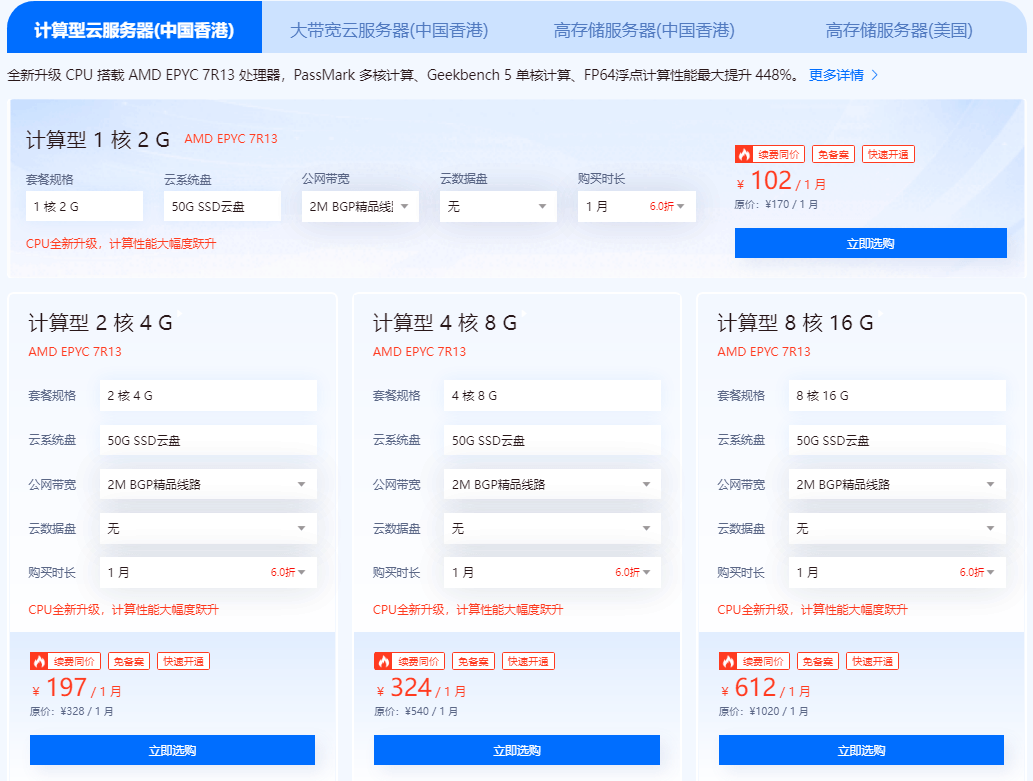
Task: Click 快速开通 tag above ¥324 price
Action: [528, 661]
